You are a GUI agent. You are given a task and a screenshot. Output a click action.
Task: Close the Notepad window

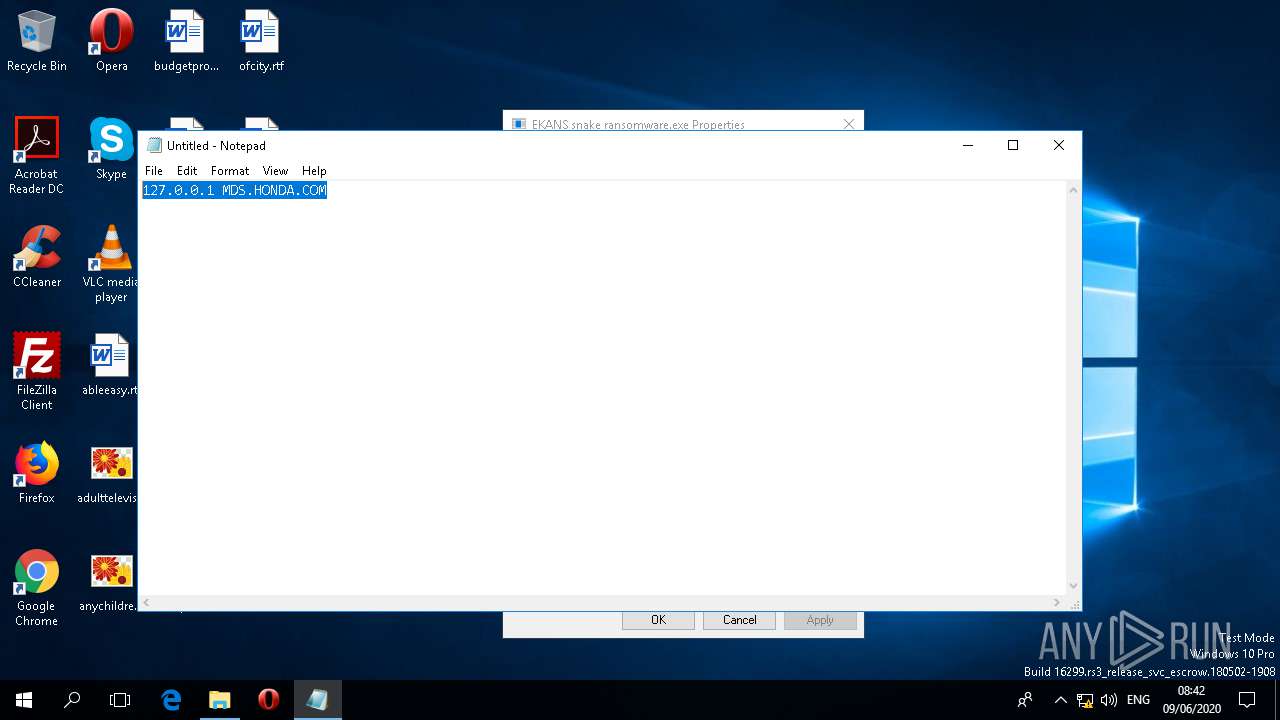1059,145
